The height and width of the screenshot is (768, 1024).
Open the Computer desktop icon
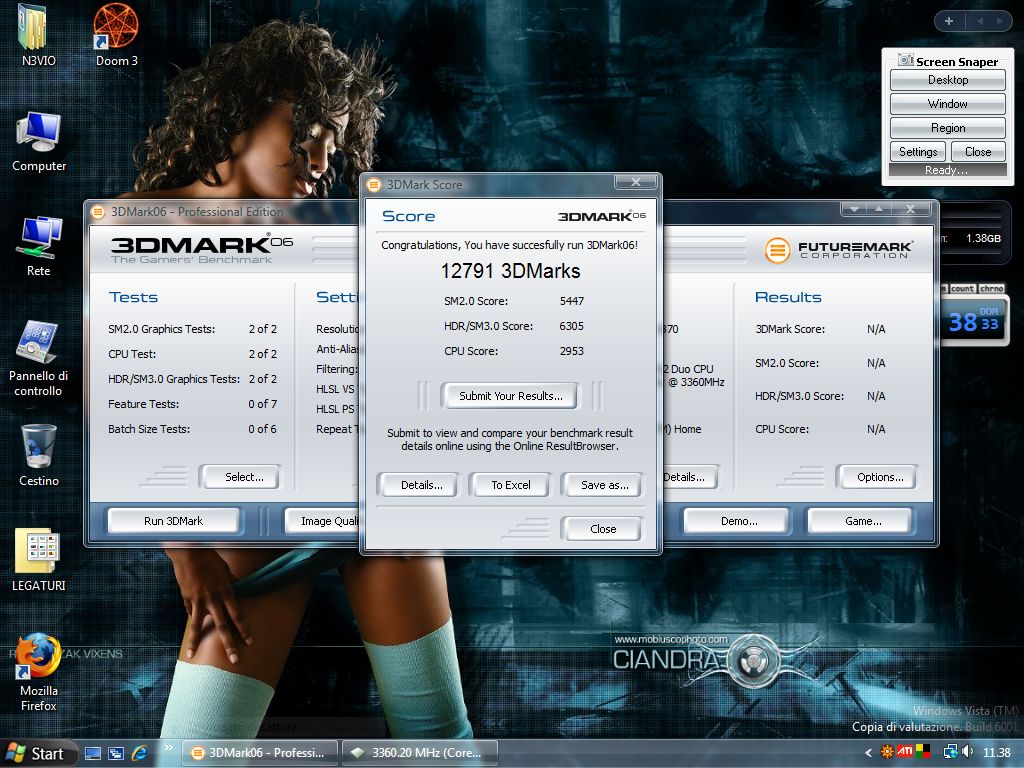pos(39,133)
